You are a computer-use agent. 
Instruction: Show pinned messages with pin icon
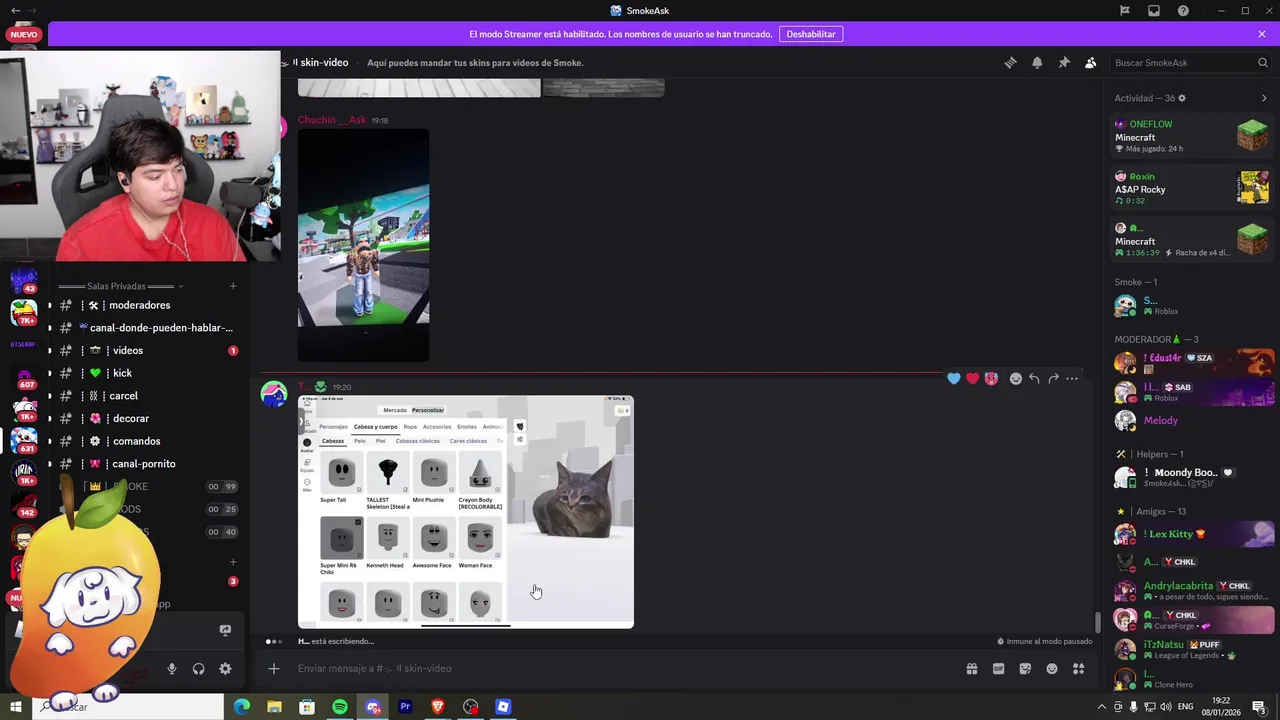pyautogui.click(x=1064, y=62)
